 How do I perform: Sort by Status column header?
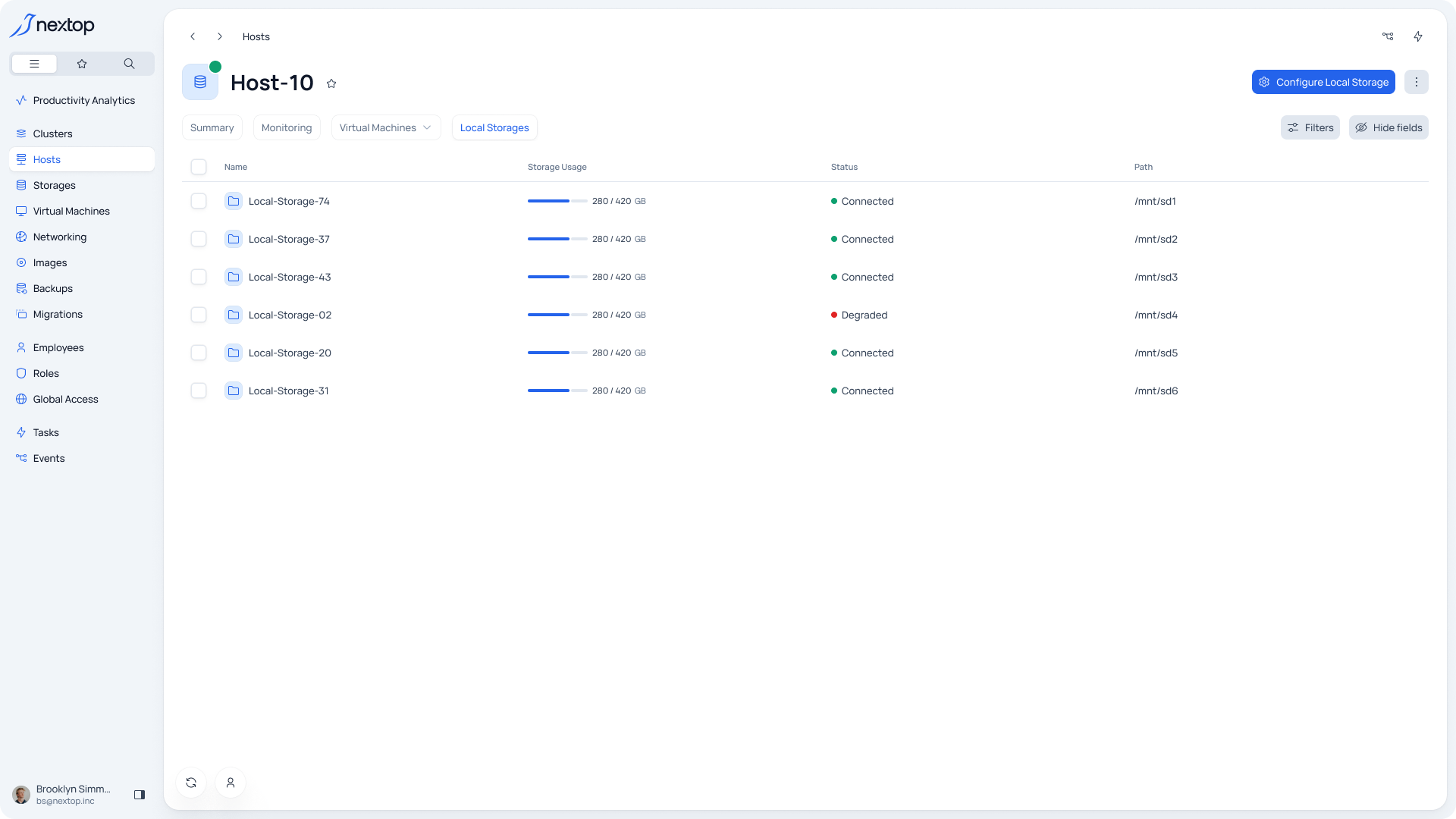click(844, 167)
